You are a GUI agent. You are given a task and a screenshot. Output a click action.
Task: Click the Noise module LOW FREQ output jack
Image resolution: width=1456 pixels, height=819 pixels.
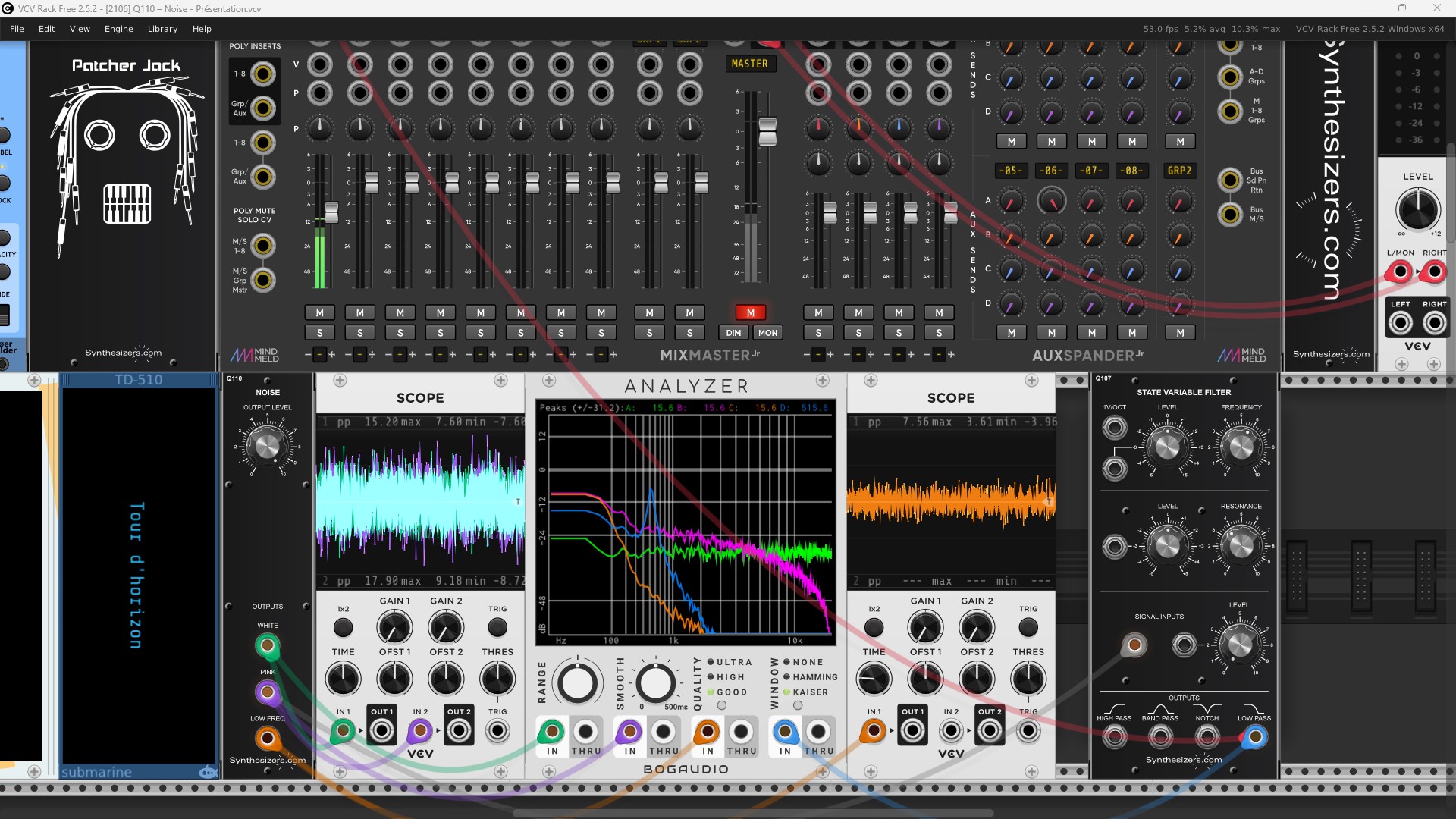coord(267,738)
